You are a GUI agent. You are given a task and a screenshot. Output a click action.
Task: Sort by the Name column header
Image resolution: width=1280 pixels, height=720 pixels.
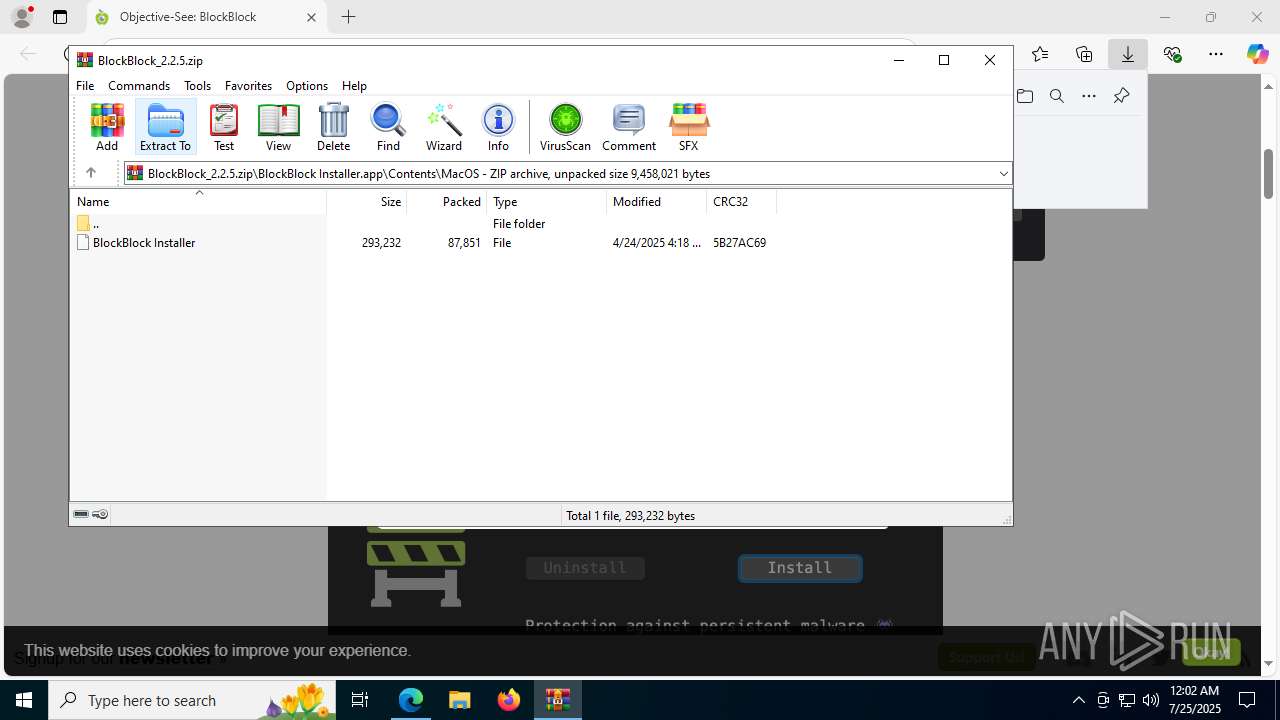[198, 201]
